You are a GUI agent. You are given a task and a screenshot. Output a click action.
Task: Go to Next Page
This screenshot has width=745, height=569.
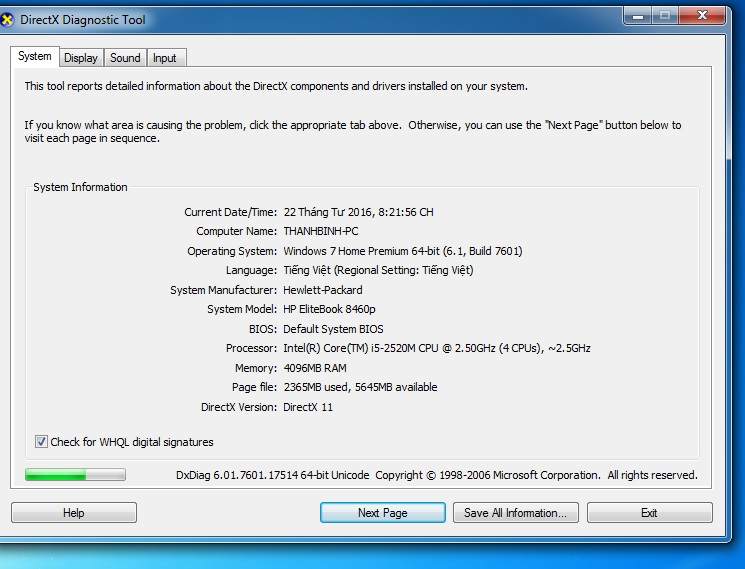pyautogui.click(x=382, y=513)
